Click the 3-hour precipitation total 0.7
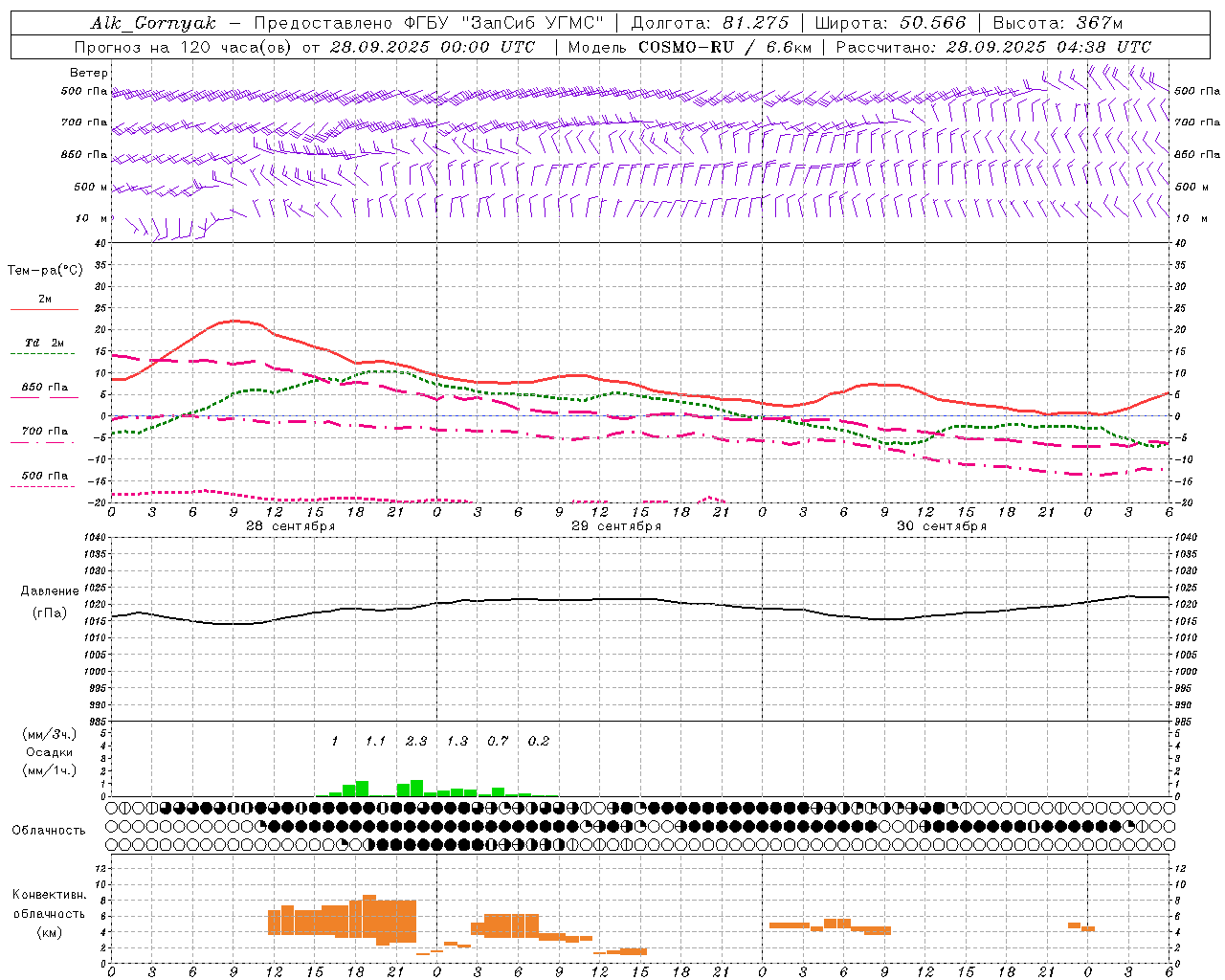Viewport: 1225px width, 980px height. [x=498, y=742]
